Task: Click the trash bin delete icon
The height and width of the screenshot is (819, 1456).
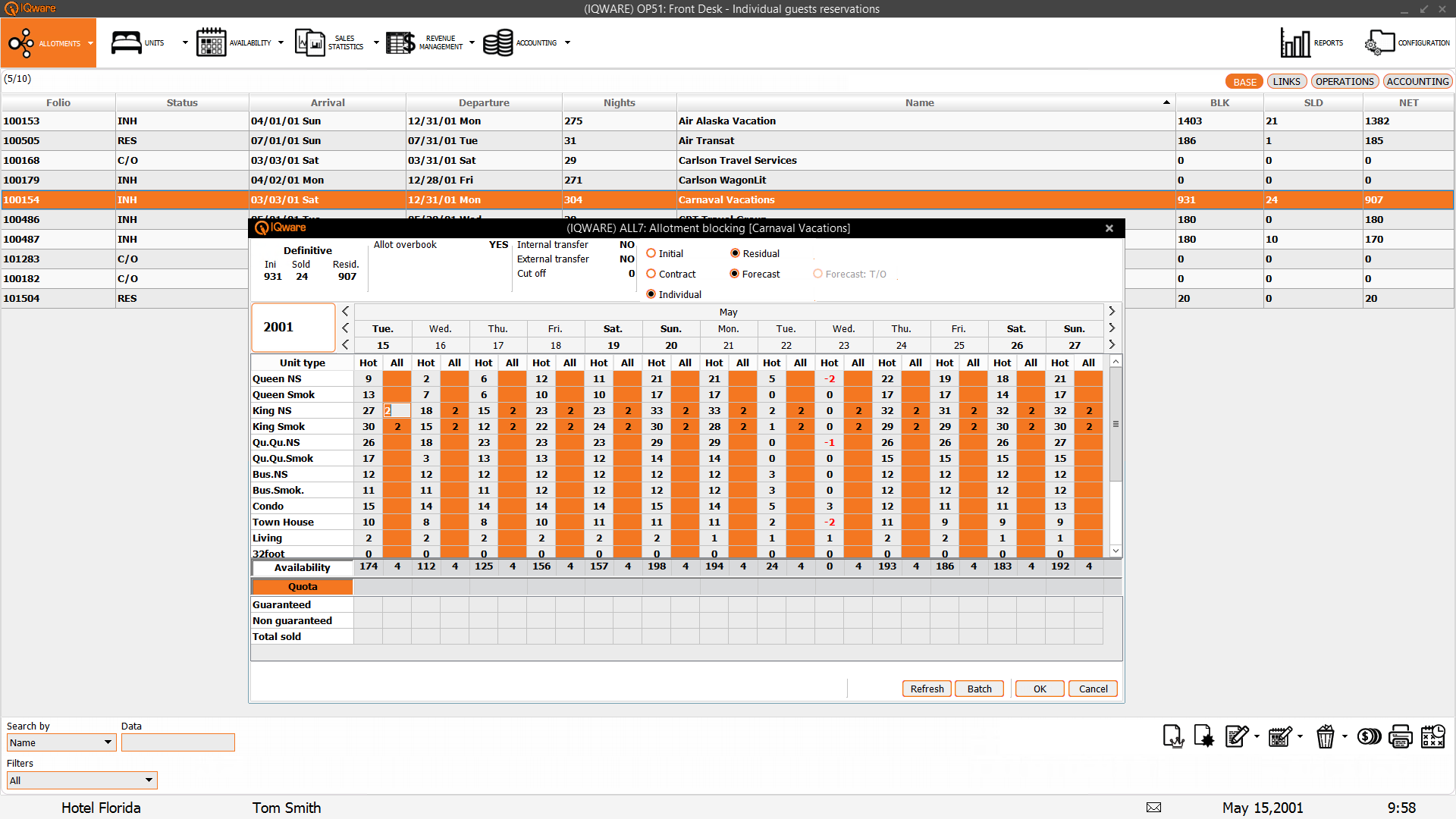Action: coord(1326,736)
